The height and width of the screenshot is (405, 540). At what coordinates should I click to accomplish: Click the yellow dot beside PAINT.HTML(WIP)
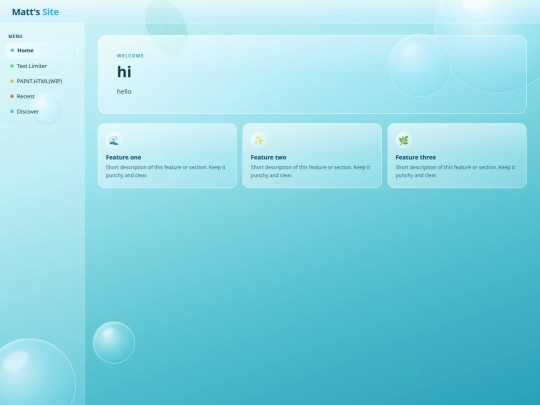click(x=12, y=81)
